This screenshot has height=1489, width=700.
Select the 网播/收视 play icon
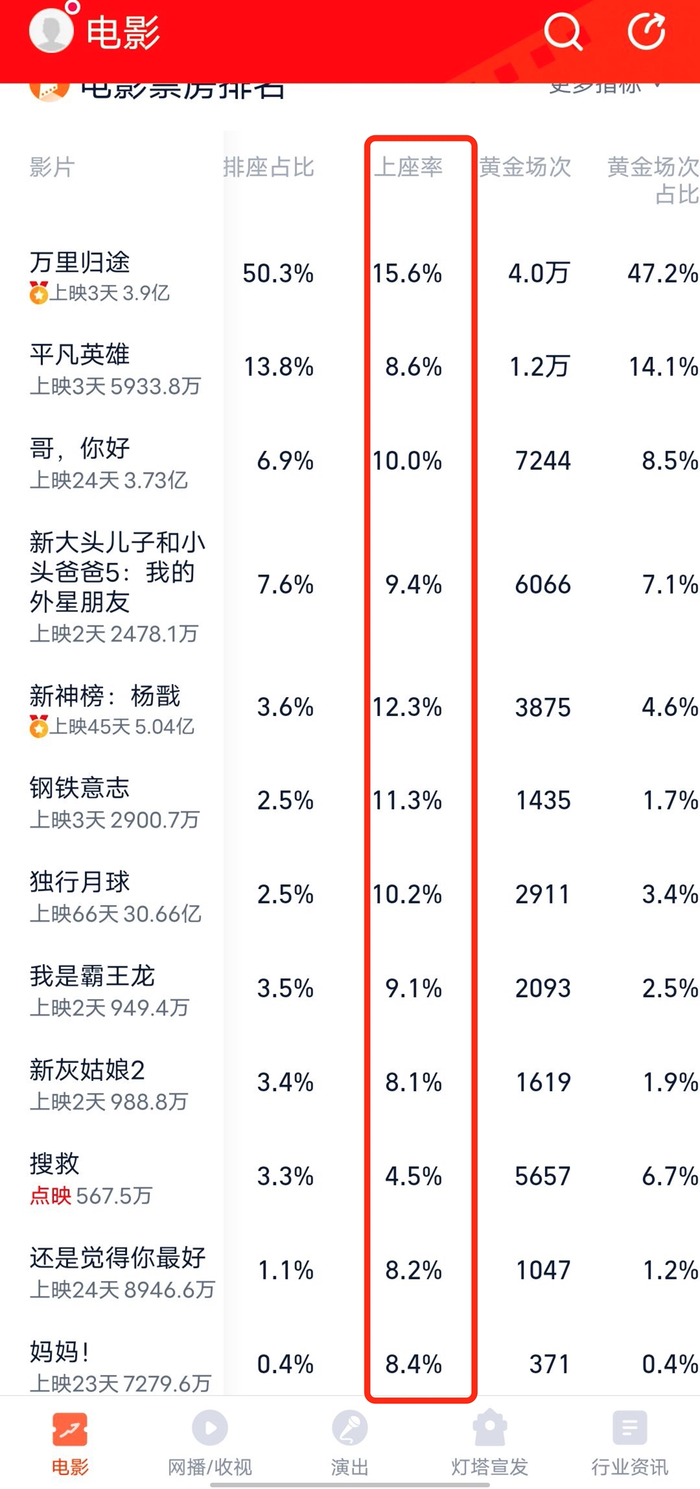209,1429
